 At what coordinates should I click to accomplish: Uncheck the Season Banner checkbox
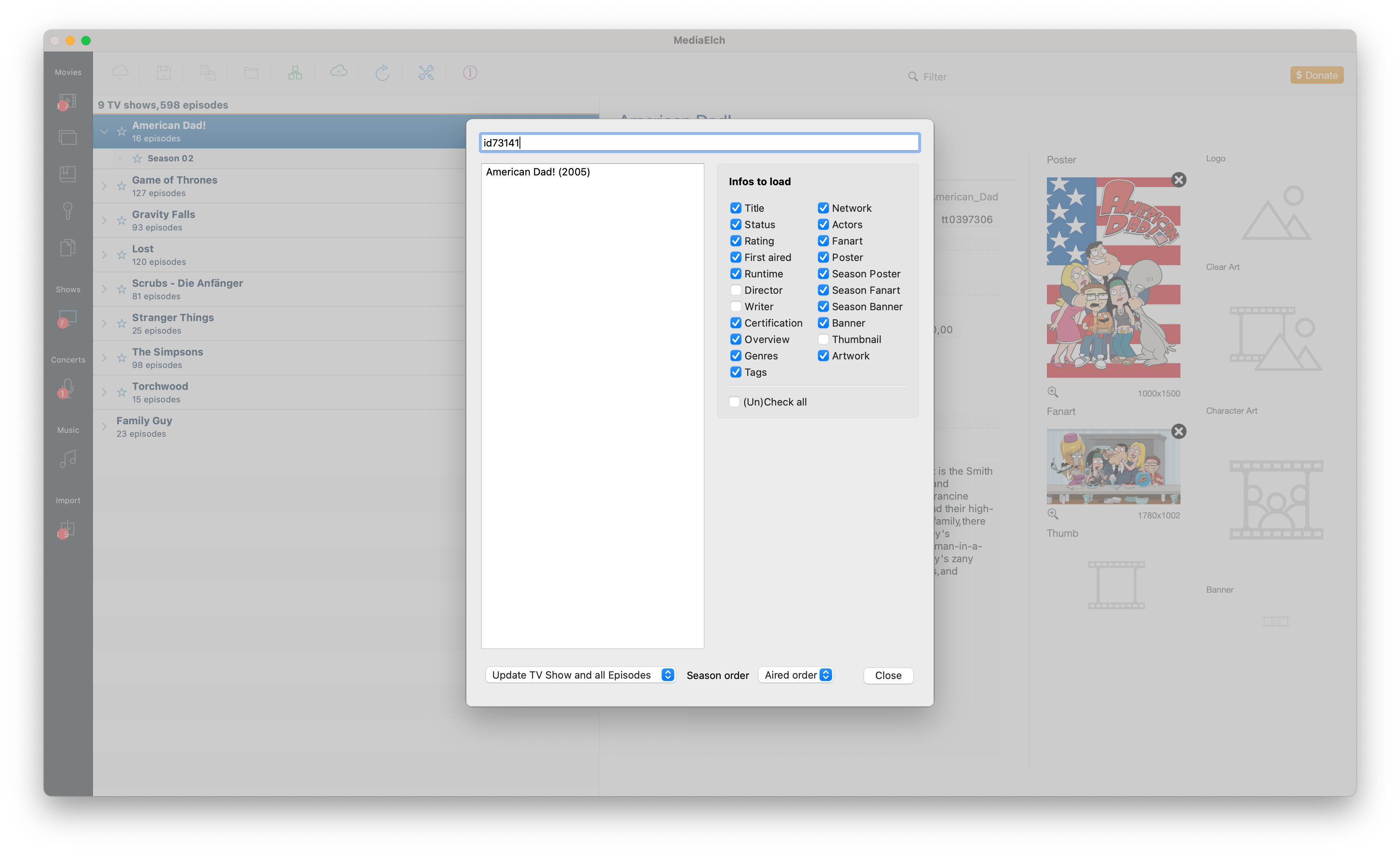point(823,306)
